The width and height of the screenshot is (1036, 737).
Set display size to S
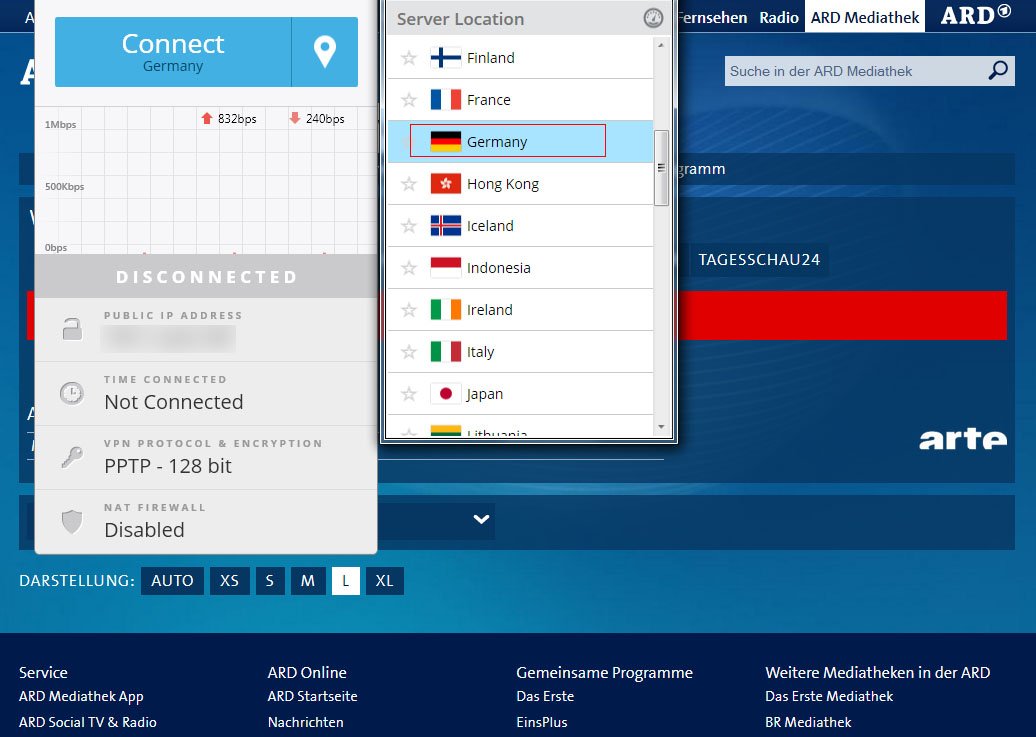coord(270,581)
